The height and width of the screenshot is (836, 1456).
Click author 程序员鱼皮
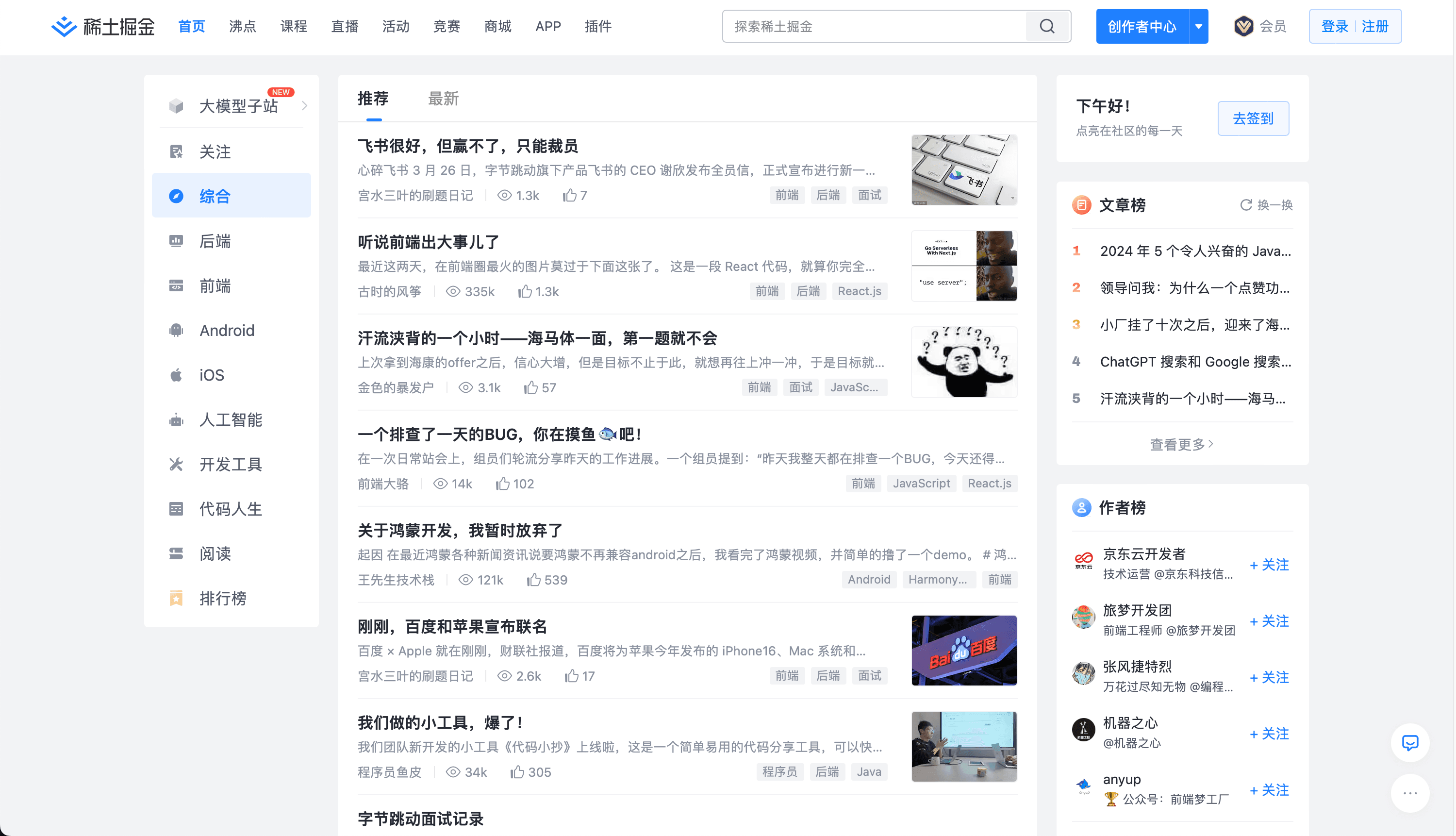point(390,772)
